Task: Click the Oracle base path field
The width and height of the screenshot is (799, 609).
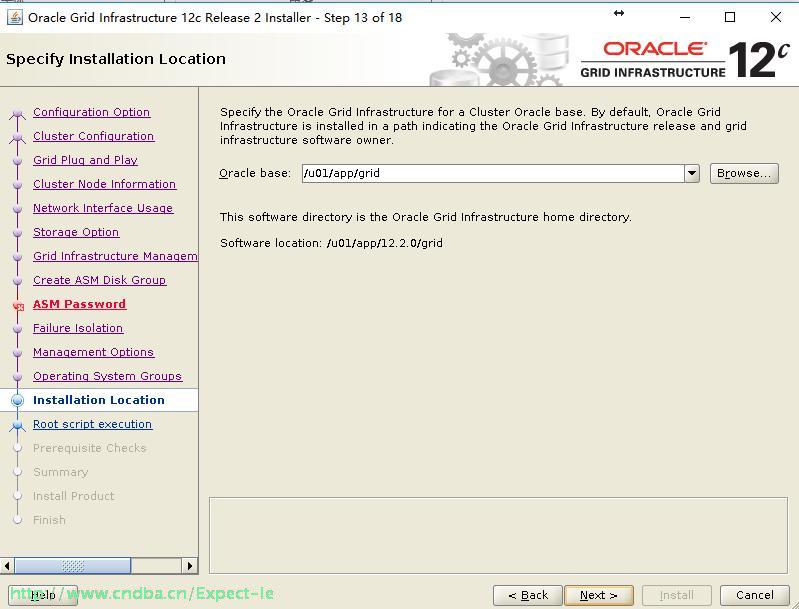Action: click(493, 173)
